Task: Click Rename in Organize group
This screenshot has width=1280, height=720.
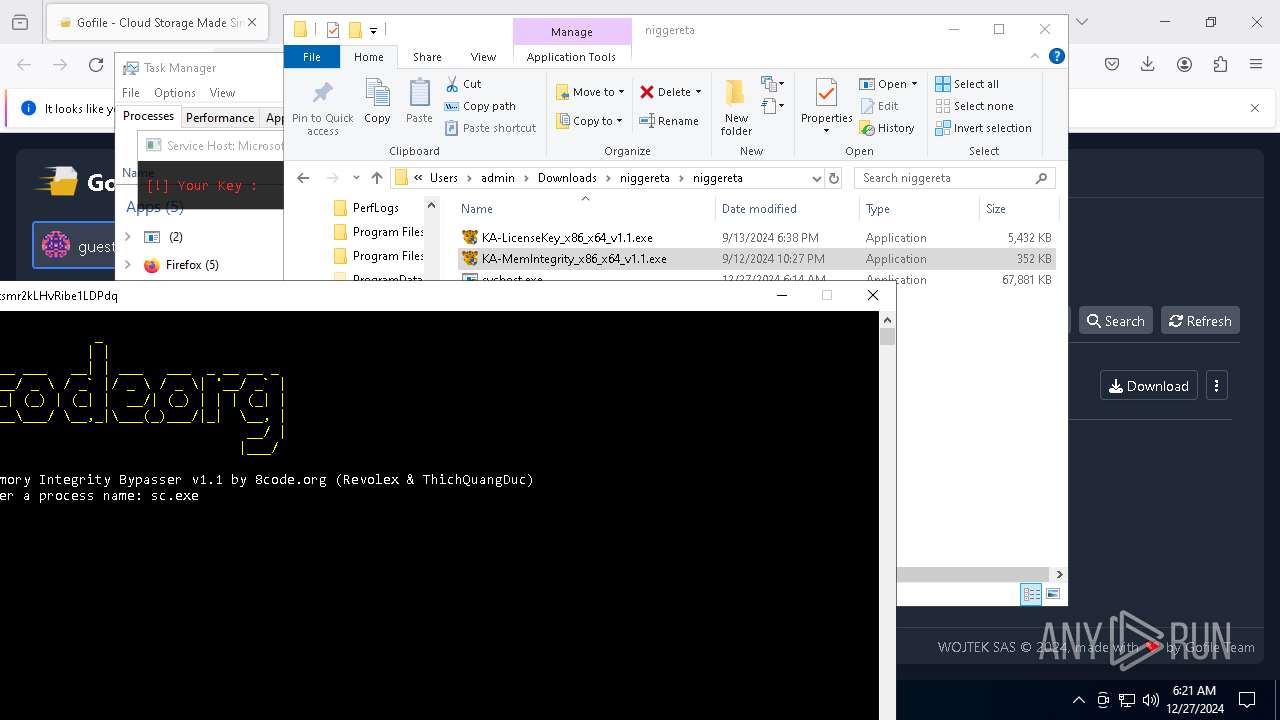Action: (669, 121)
